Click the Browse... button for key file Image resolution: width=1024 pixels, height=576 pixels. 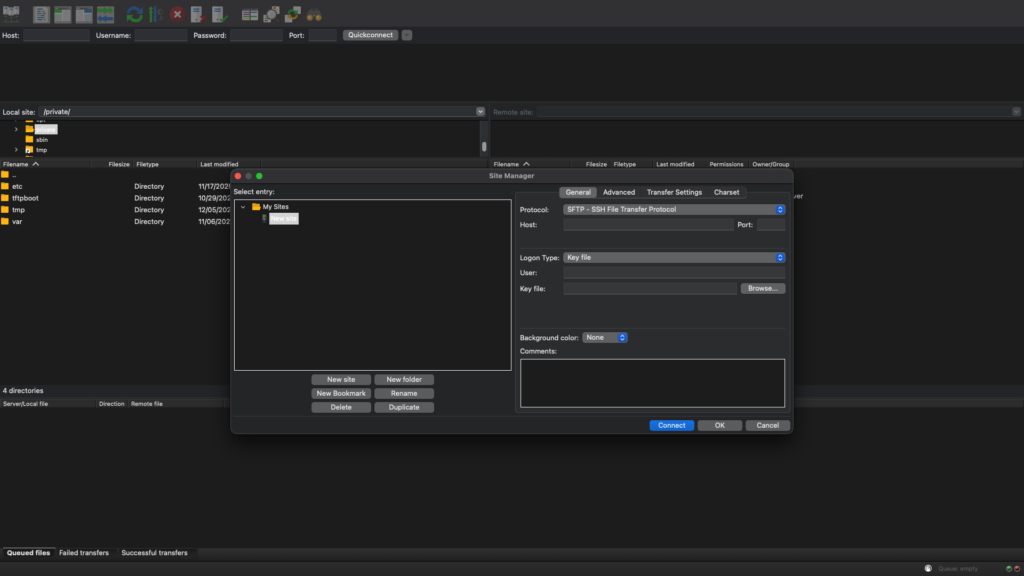pyautogui.click(x=763, y=288)
